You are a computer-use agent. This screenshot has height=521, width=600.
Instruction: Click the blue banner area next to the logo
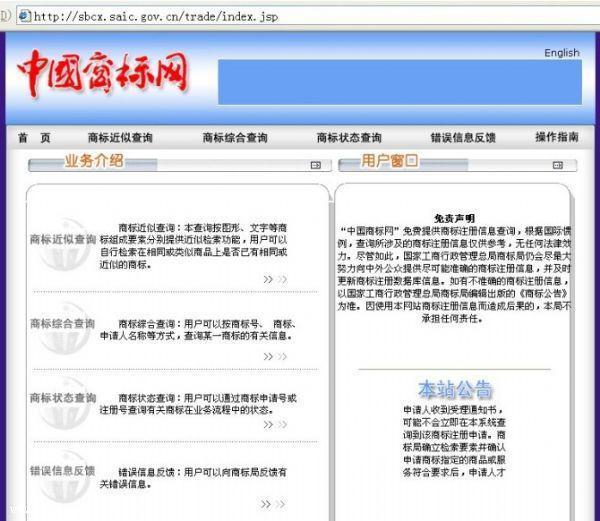click(x=400, y=82)
